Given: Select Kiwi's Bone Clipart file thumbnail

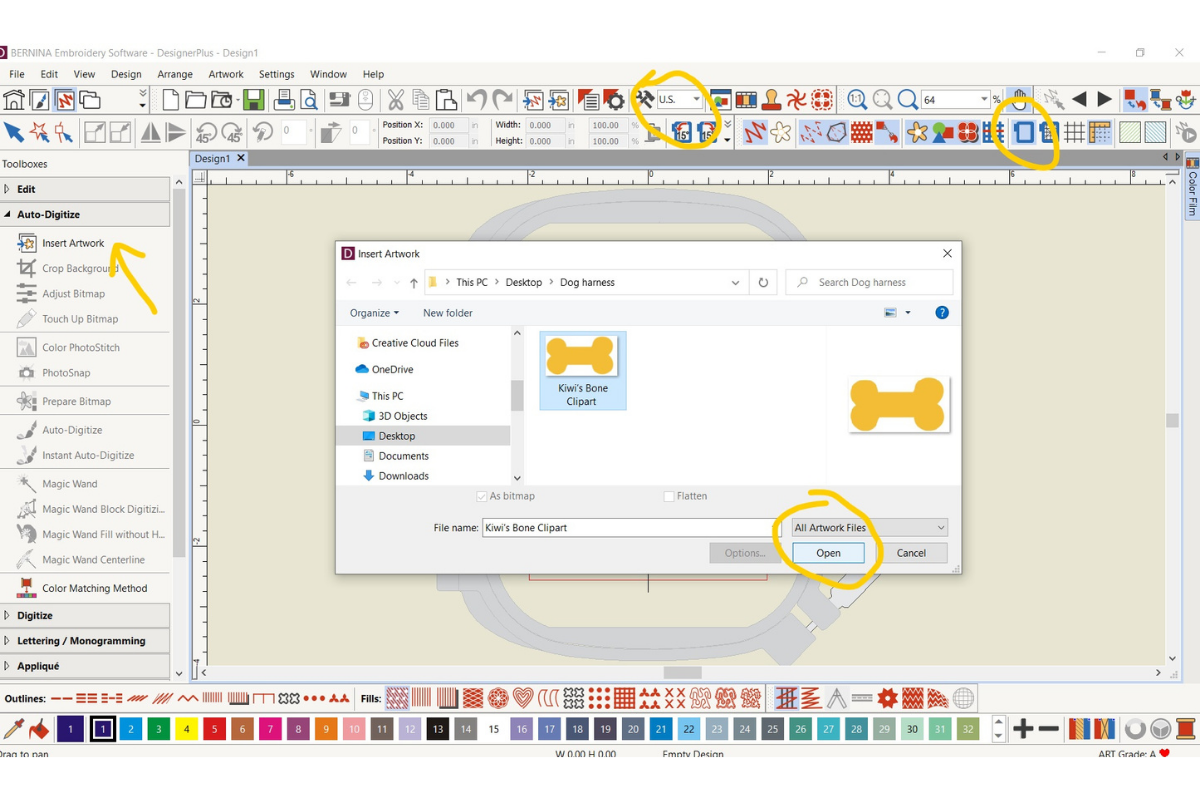Looking at the screenshot, I should pos(583,371).
